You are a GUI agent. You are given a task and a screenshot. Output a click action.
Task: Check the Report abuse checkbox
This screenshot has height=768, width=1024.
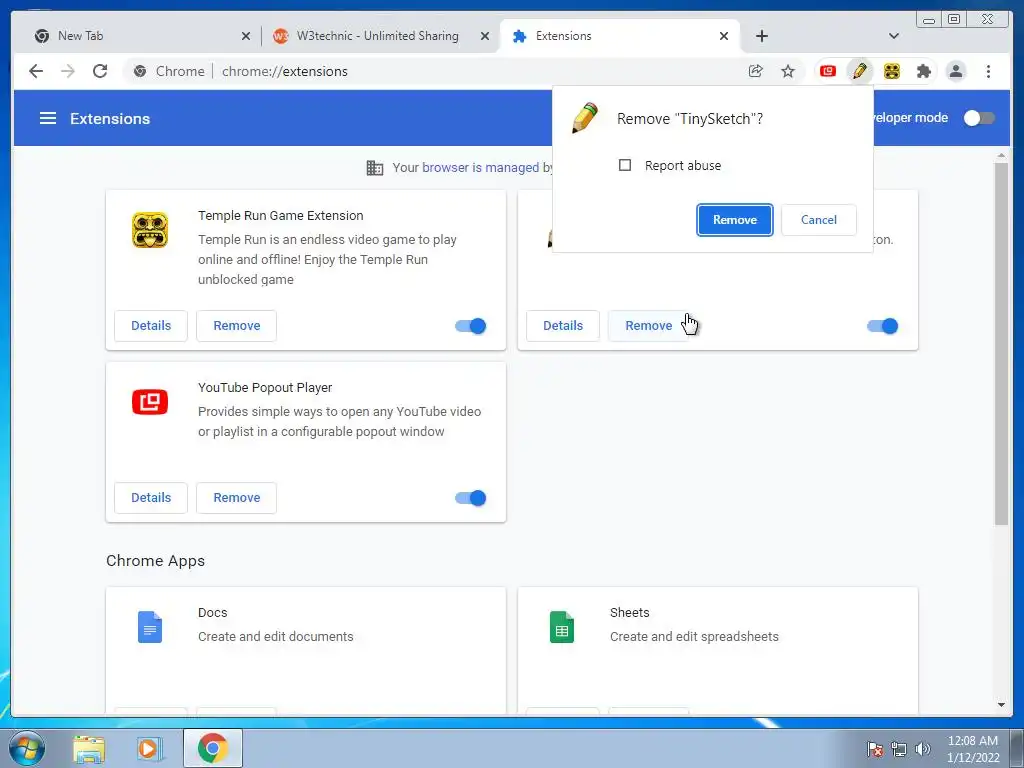[625, 165]
